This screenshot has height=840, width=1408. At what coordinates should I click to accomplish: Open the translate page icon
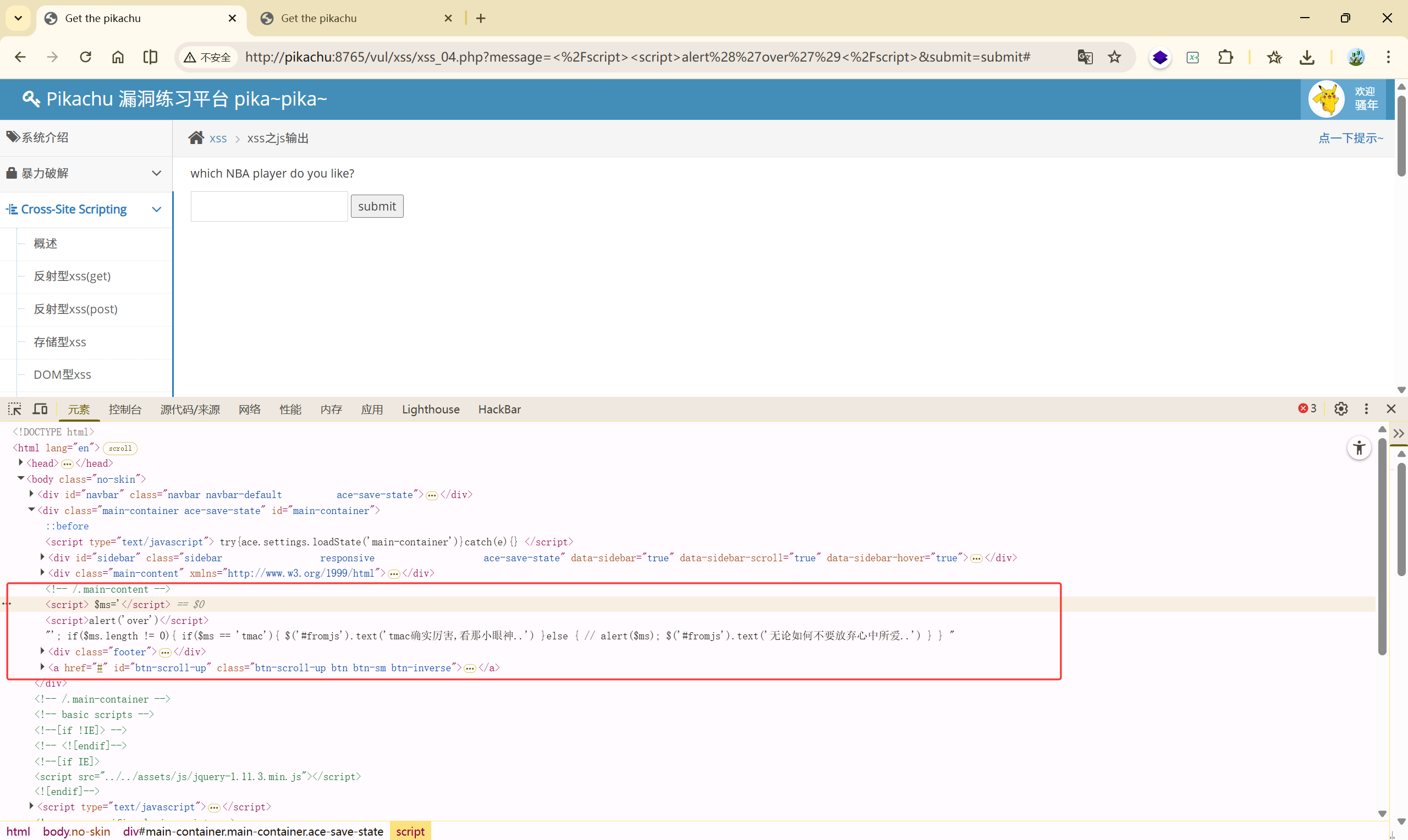1085,57
